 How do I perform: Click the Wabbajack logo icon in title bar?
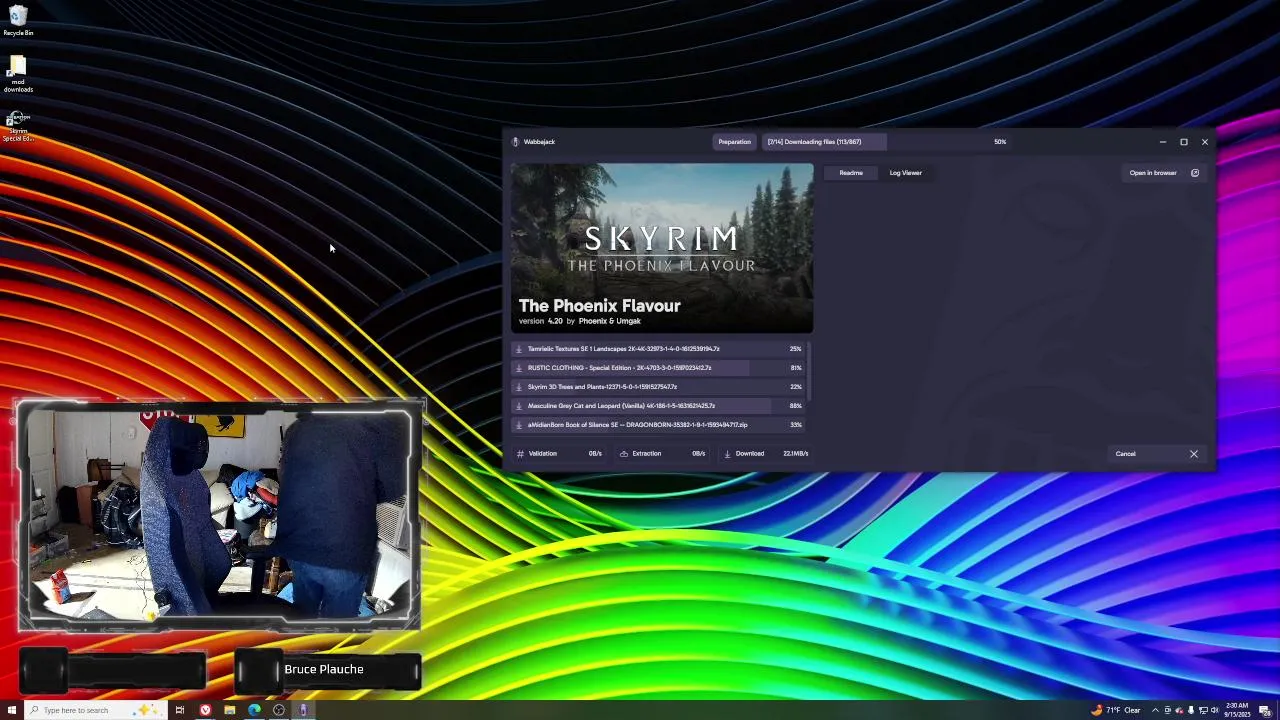coord(515,142)
